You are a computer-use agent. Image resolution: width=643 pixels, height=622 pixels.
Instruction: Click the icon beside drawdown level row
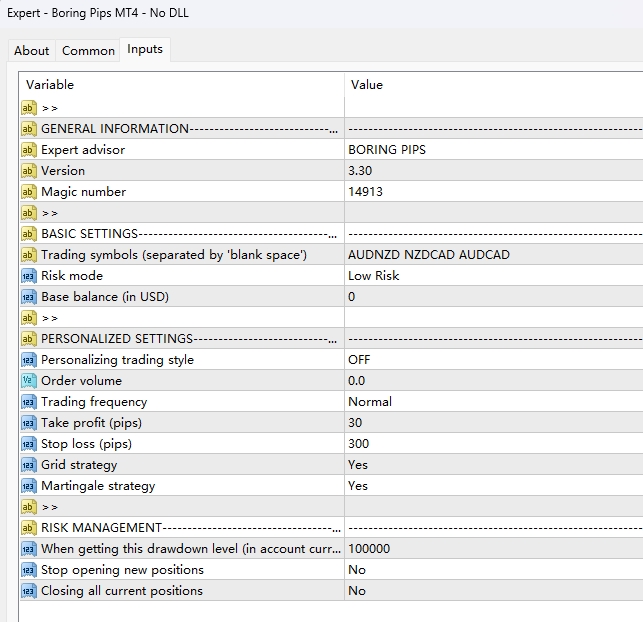click(x=29, y=549)
